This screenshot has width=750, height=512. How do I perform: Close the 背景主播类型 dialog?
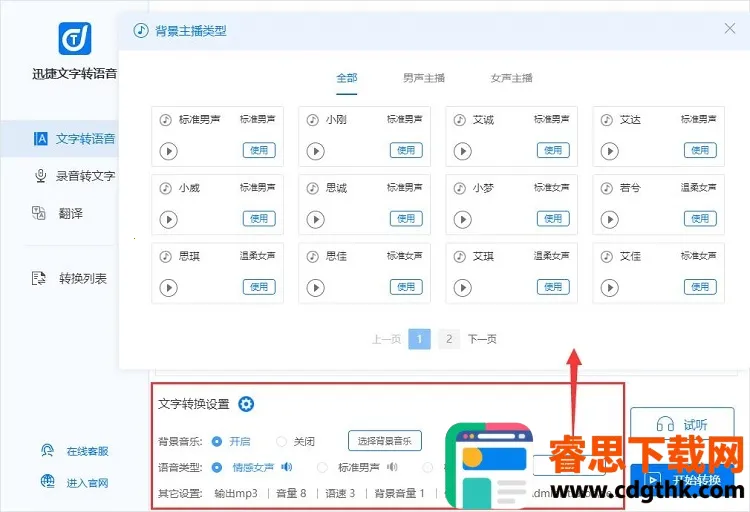tap(730, 29)
